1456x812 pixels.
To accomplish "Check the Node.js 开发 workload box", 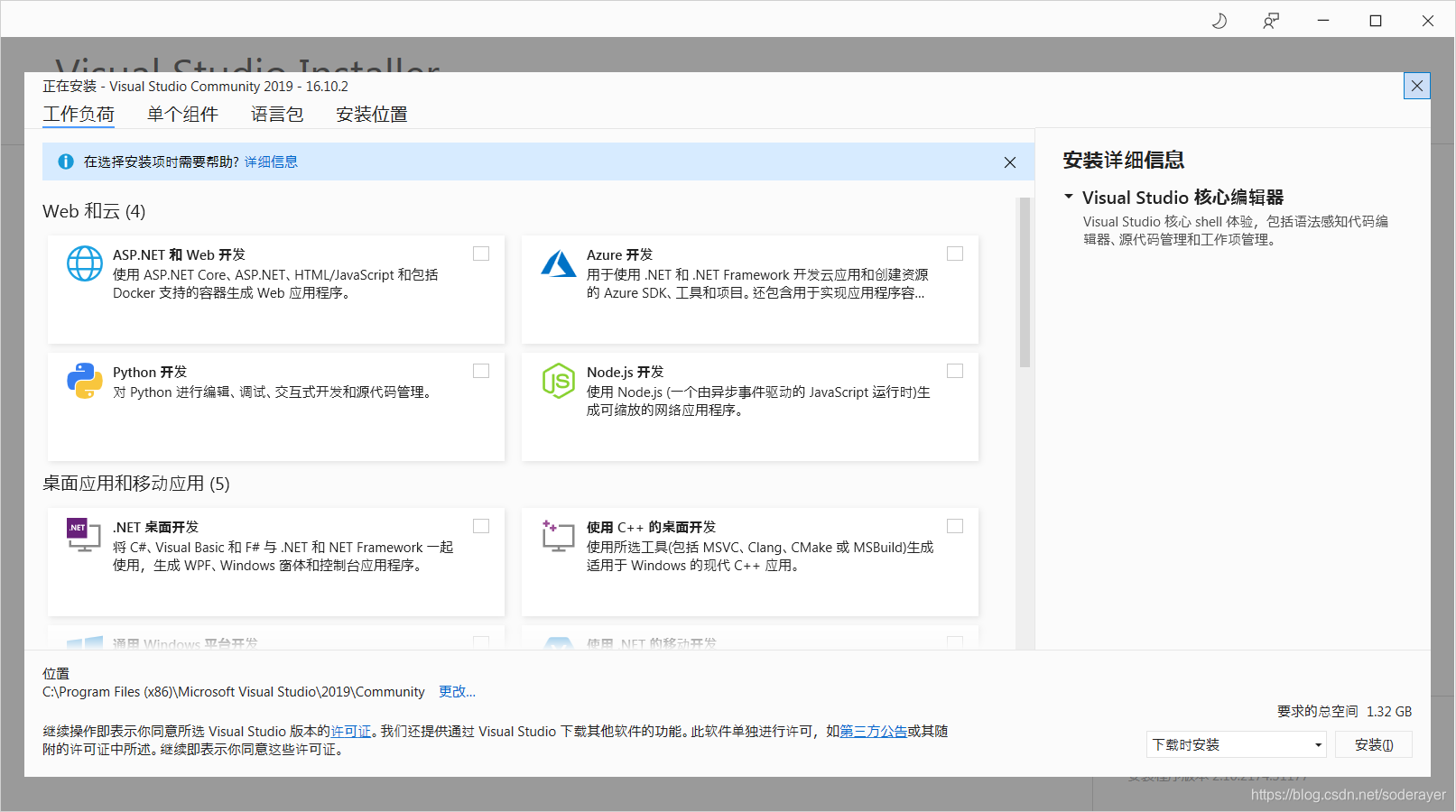I will point(955,371).
